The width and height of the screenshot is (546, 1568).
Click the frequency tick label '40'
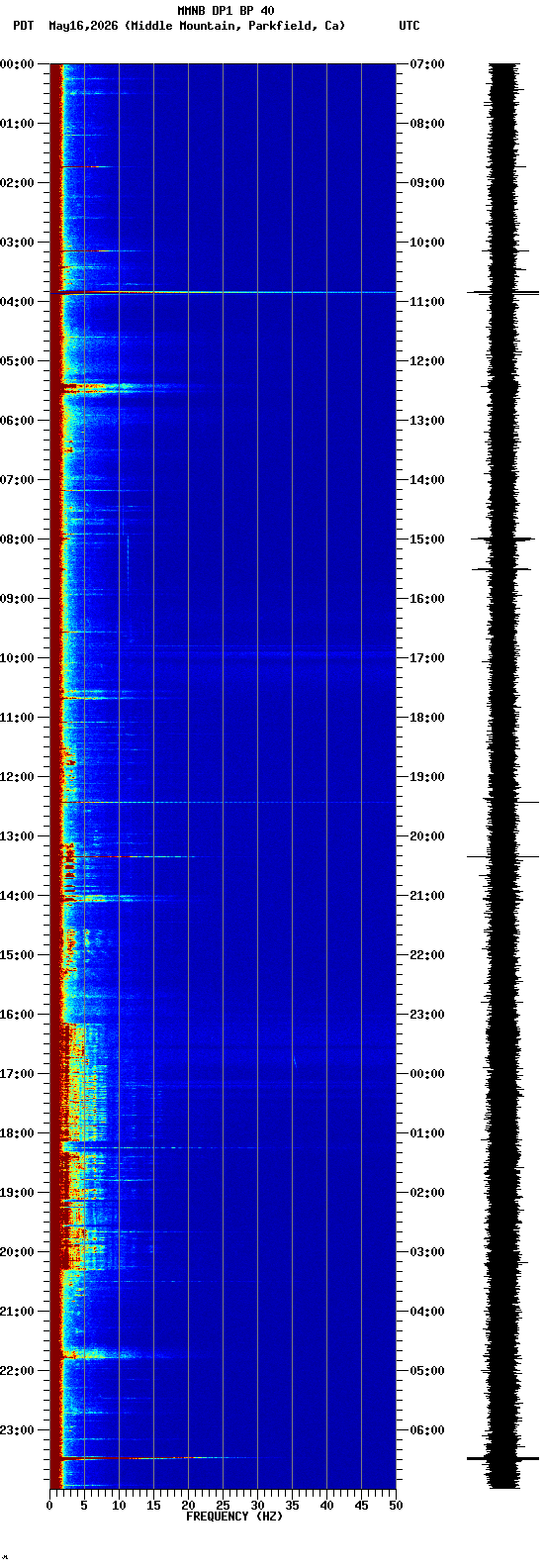pos(326,1506)
